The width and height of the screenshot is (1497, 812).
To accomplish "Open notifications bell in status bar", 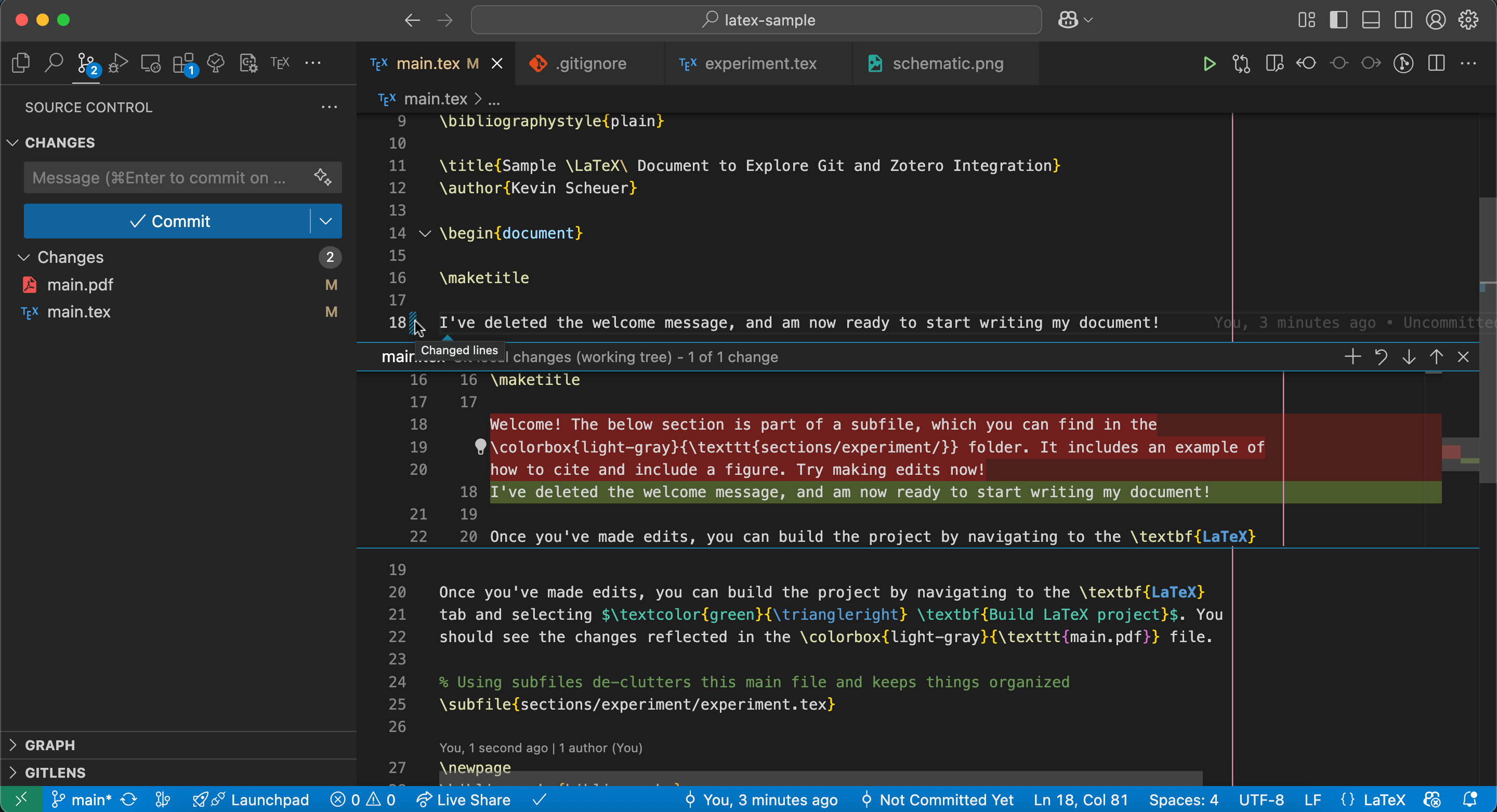I will [x=1469, y=799].
